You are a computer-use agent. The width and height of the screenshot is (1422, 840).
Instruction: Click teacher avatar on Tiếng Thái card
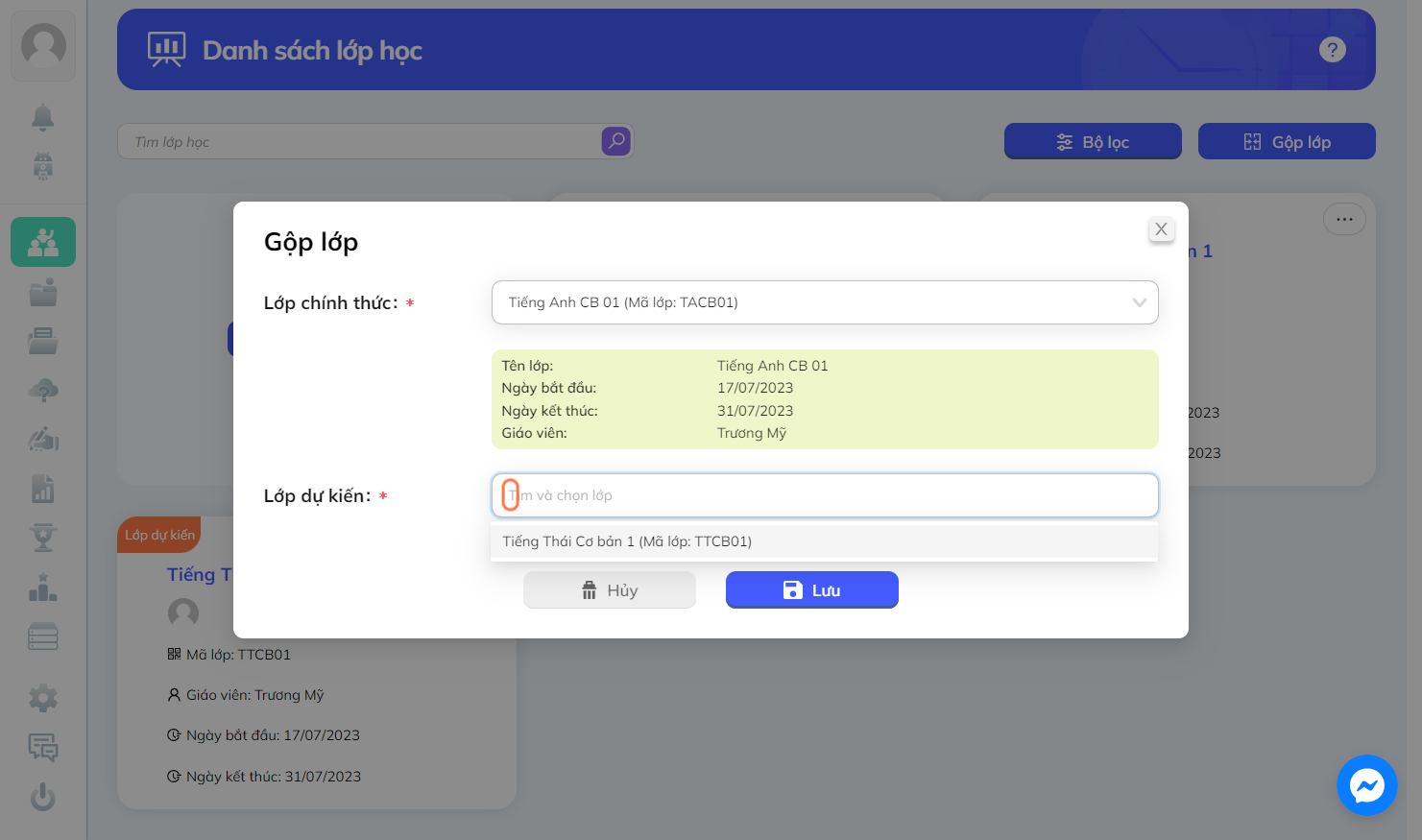coord(183,613)
